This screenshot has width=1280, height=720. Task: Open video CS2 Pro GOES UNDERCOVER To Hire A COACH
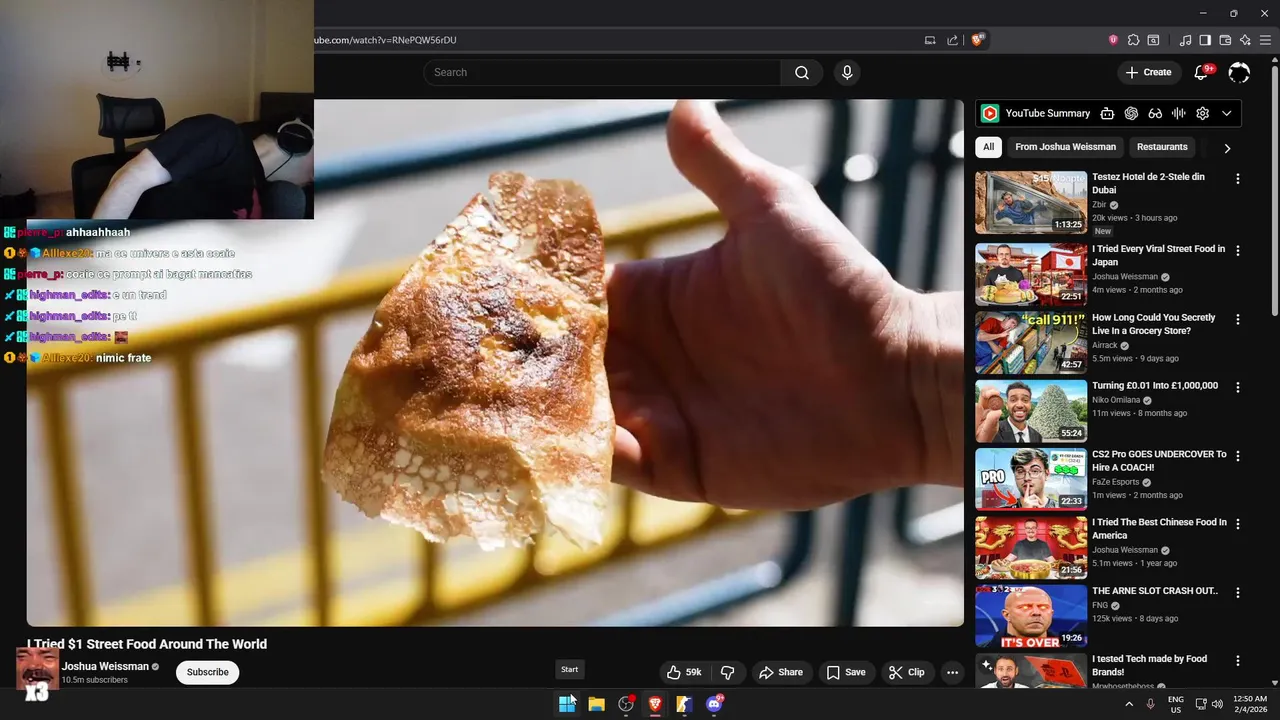[1159, 460]
